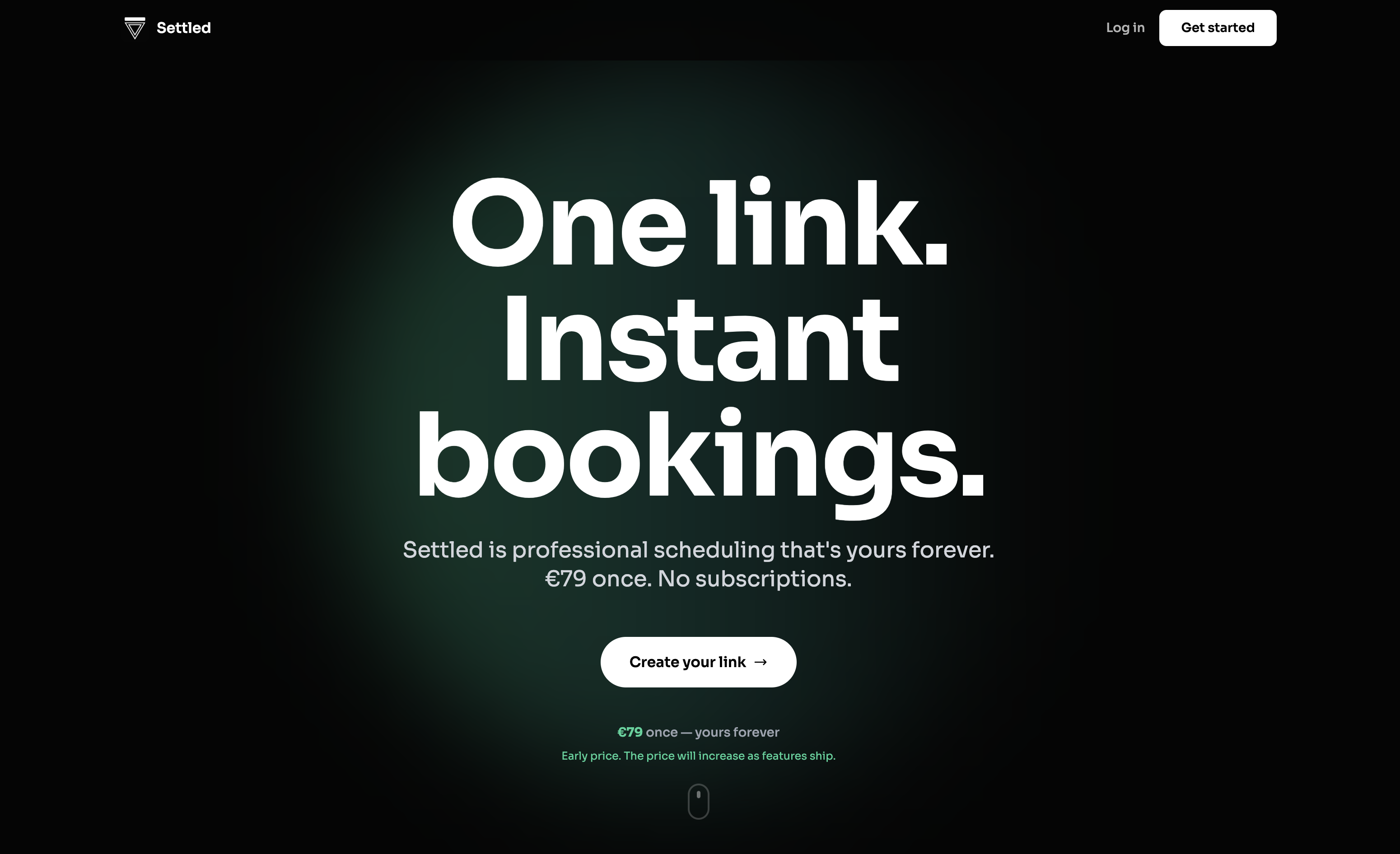Click the mouse scroll indicator icon
The width and height of the screenshot is (1400, 854).
[x=698, y=801]
